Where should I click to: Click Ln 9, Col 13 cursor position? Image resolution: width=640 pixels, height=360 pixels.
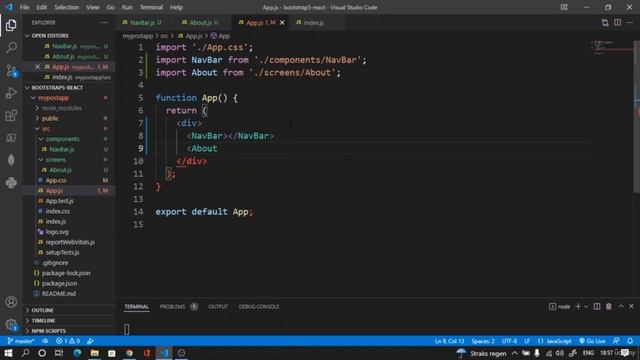(x=449, y=341)
